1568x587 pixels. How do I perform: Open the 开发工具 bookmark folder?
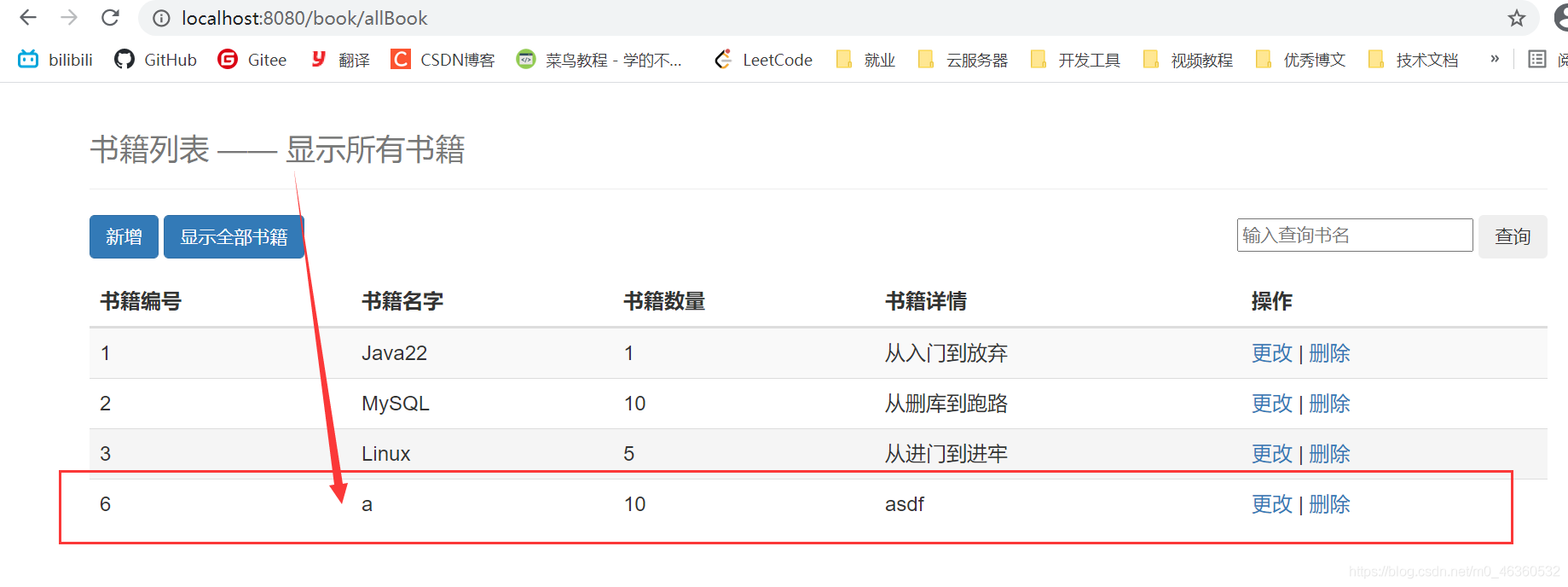click(1075, 60)
